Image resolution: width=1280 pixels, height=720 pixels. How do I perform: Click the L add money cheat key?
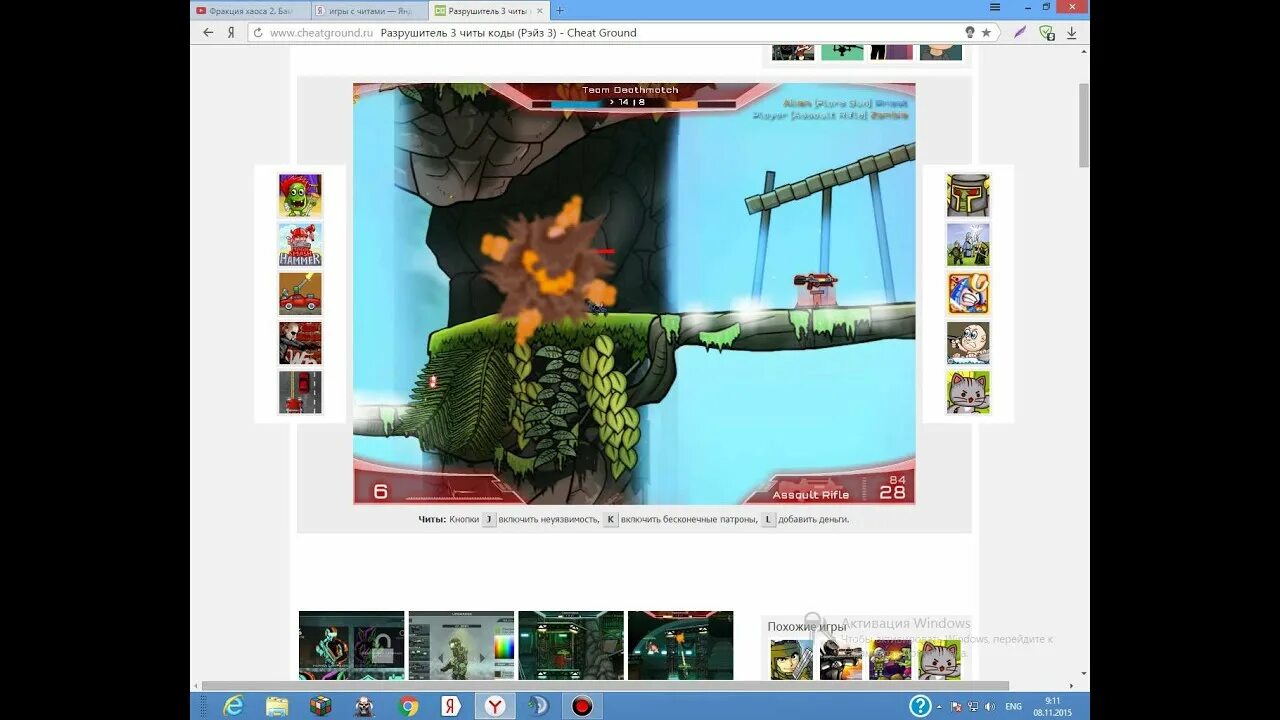coord(768,520)
